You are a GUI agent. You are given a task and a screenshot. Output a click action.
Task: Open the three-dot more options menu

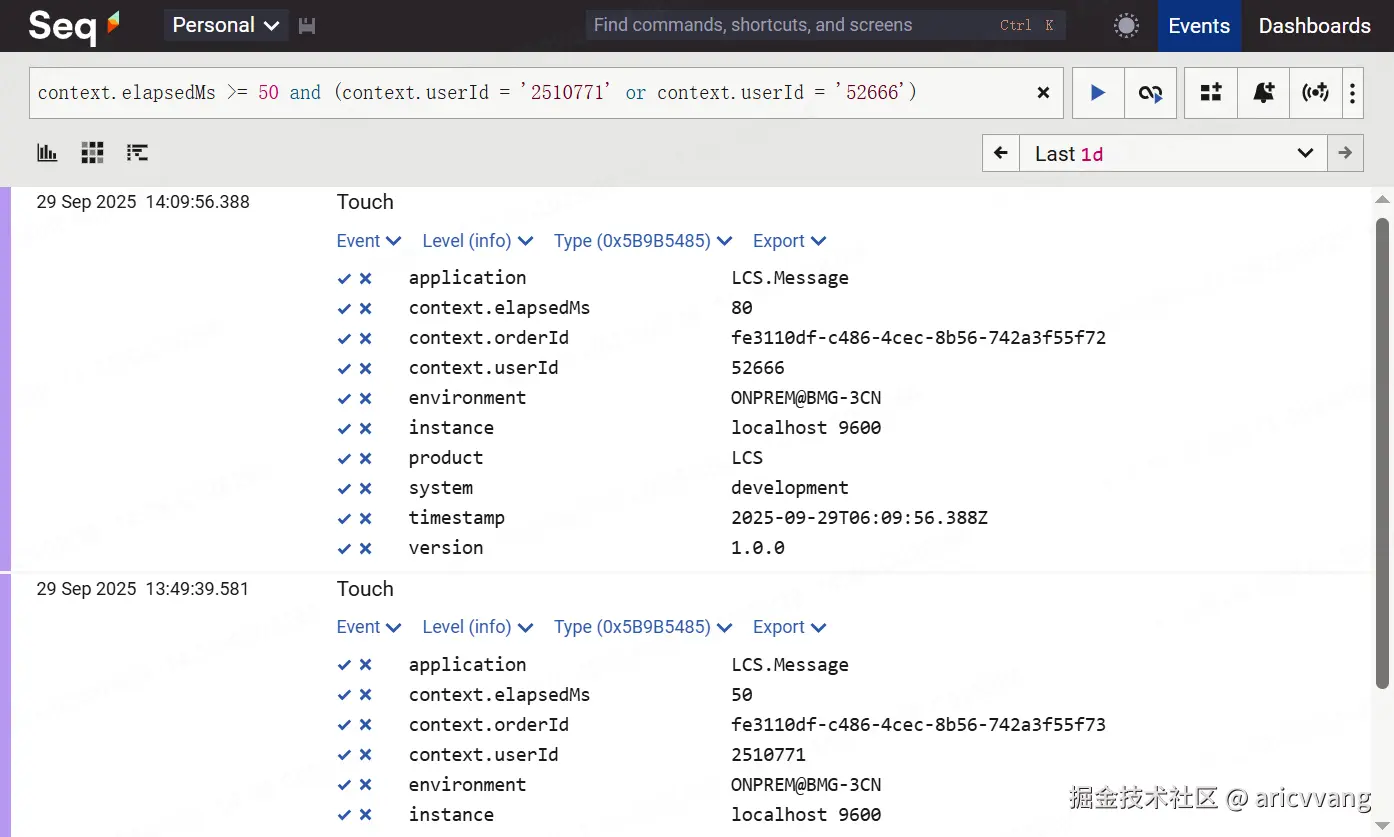(x=1352, y=93)
